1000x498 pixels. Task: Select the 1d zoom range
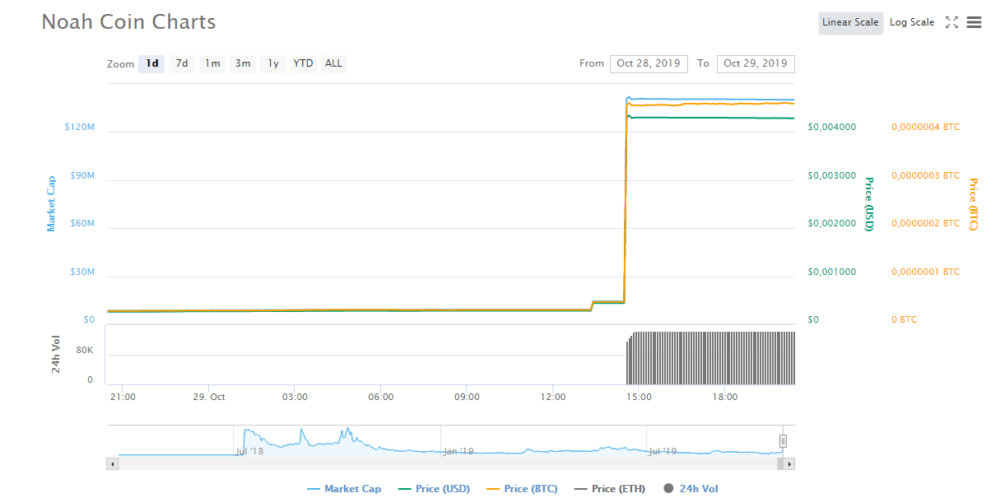[152, 64]
